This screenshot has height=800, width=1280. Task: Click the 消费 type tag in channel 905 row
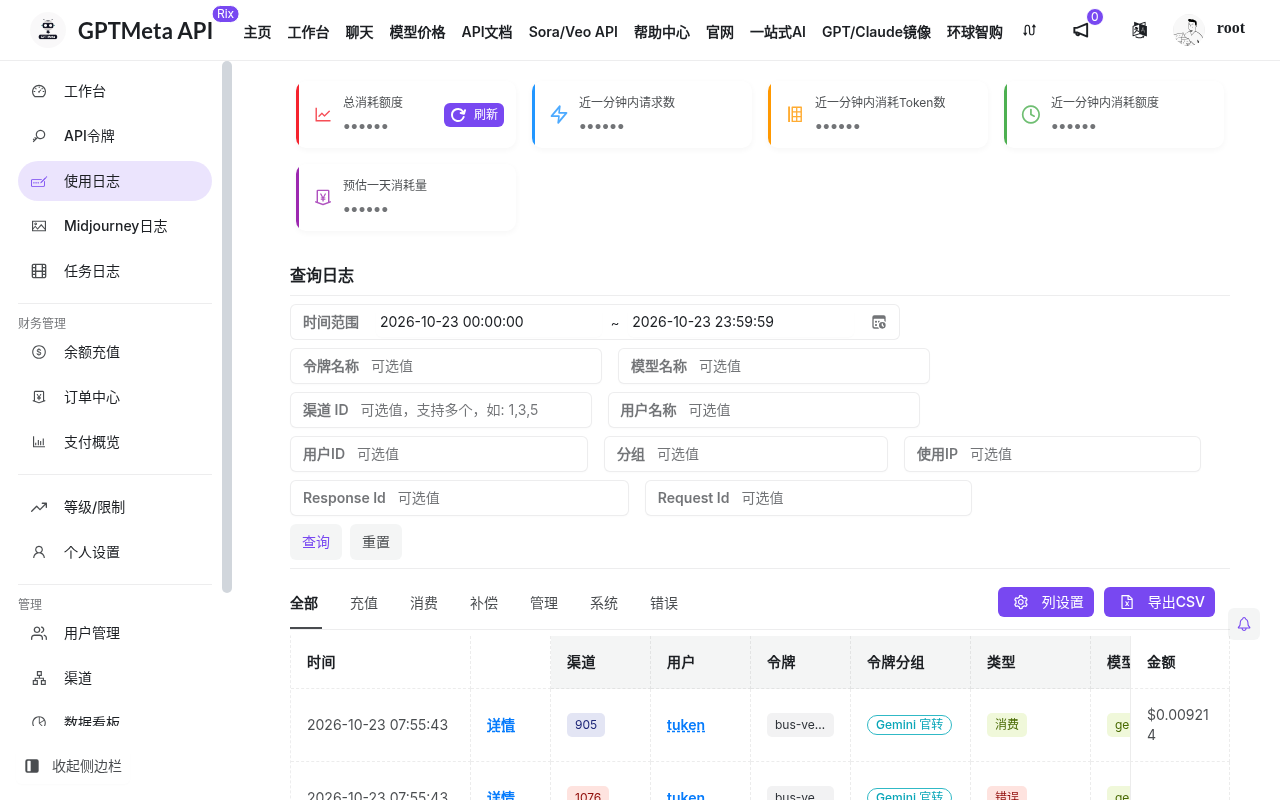1007,725
